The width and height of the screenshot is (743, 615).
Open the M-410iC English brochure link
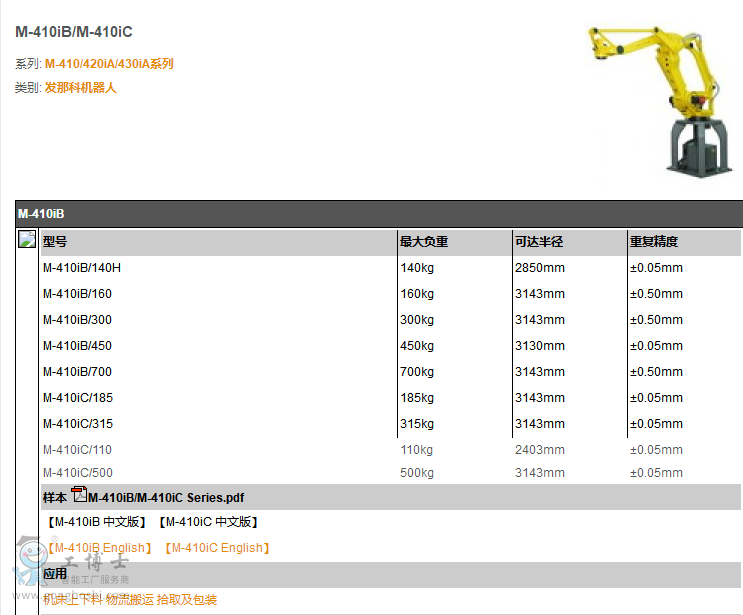click(x=217, y=548)
